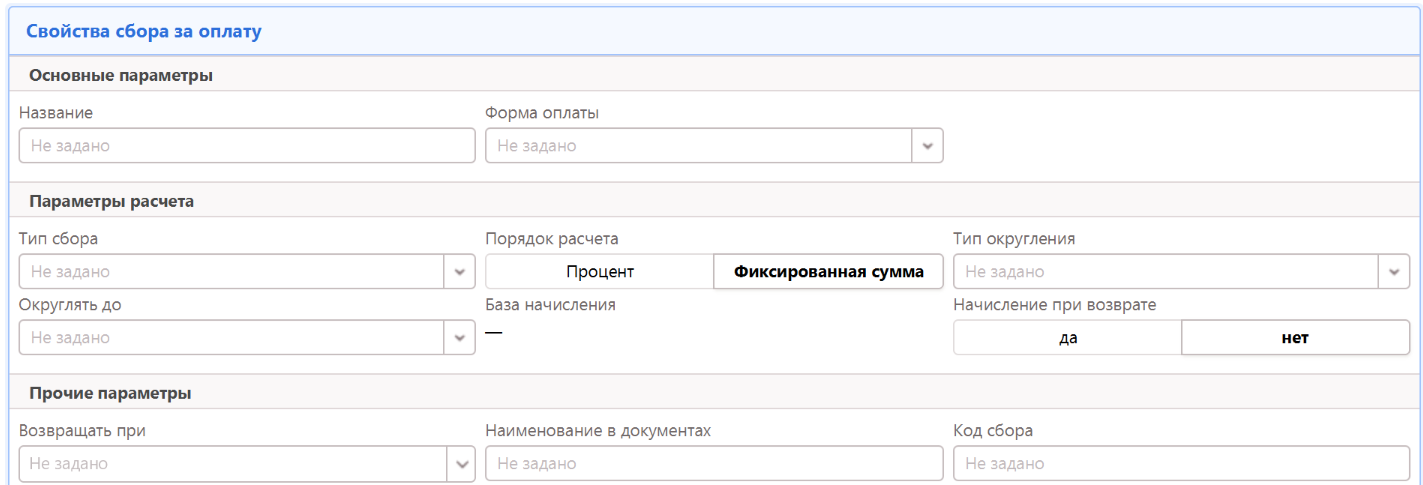Screen dimensions: 1423x485
Task: Choose the "Фиксированная сумма" option
Action: click(x=828, y=272)
